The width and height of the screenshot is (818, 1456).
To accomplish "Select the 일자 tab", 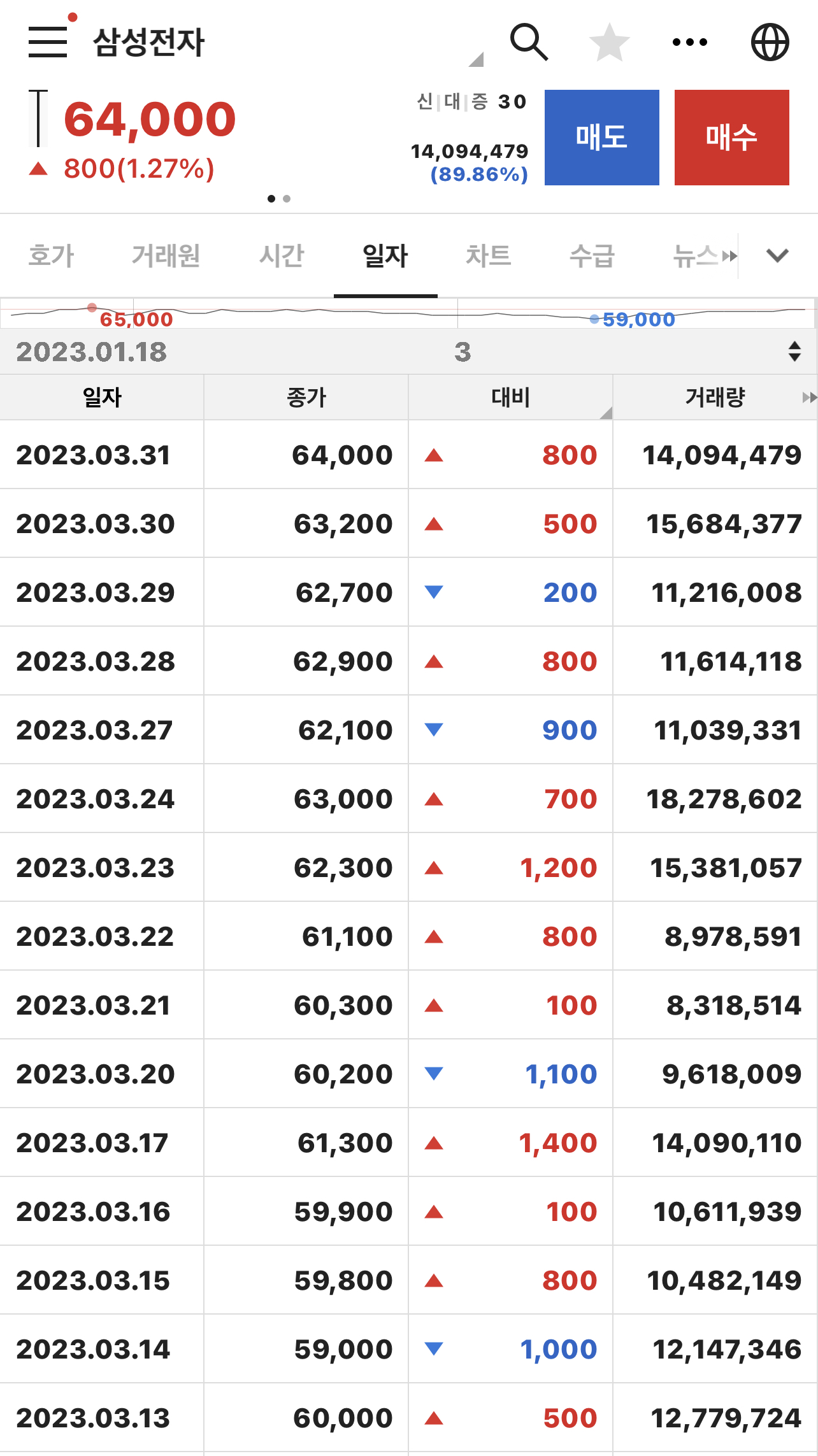I will (385, 255).
